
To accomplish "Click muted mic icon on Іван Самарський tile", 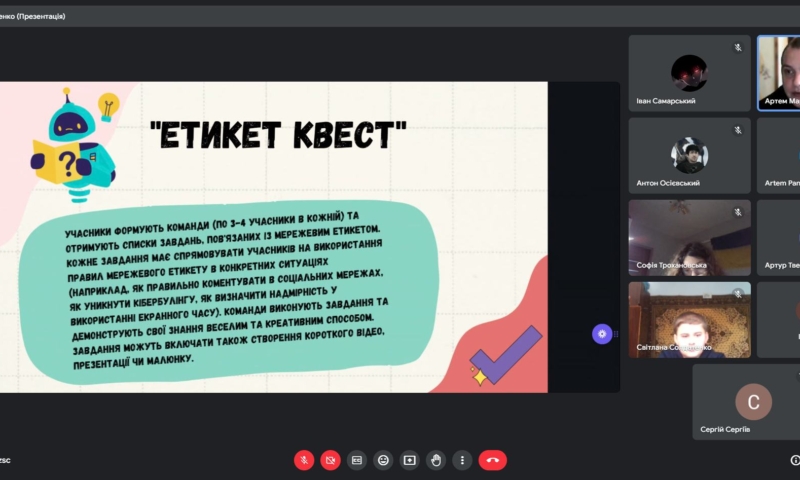I will coord(738,47).
